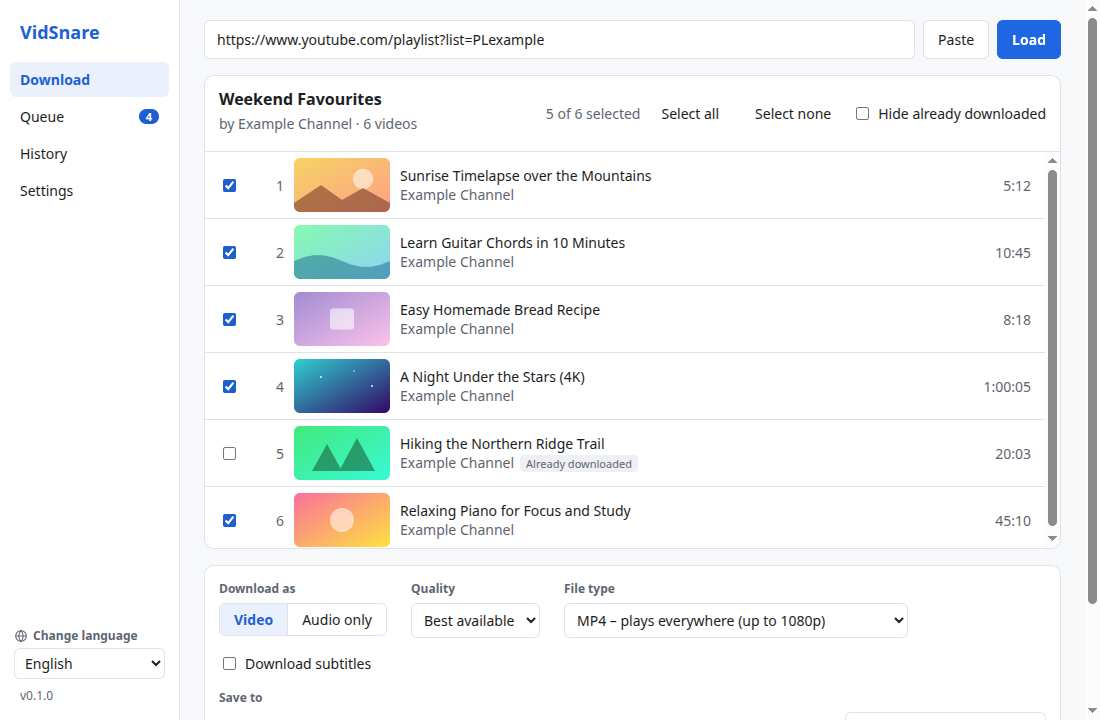Open the Queue section
Image resolution: width=1100 pixels, height=720 pixels.
coord(89,116)
